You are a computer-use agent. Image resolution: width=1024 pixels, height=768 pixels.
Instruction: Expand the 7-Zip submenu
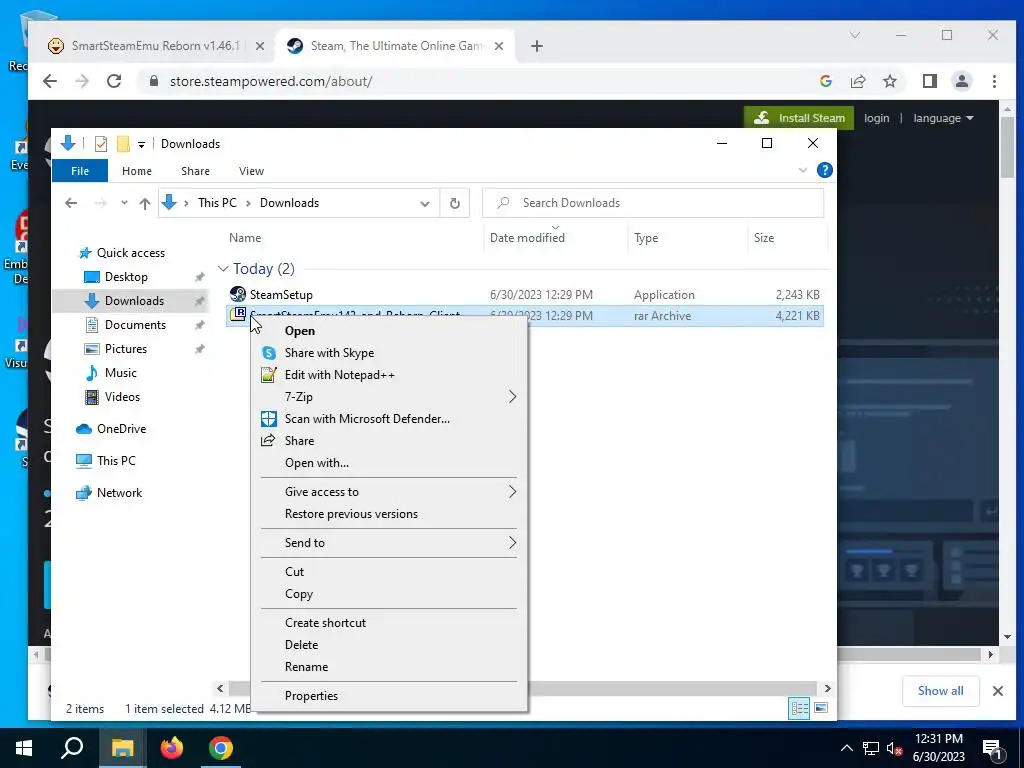click(x=512, y=396)
